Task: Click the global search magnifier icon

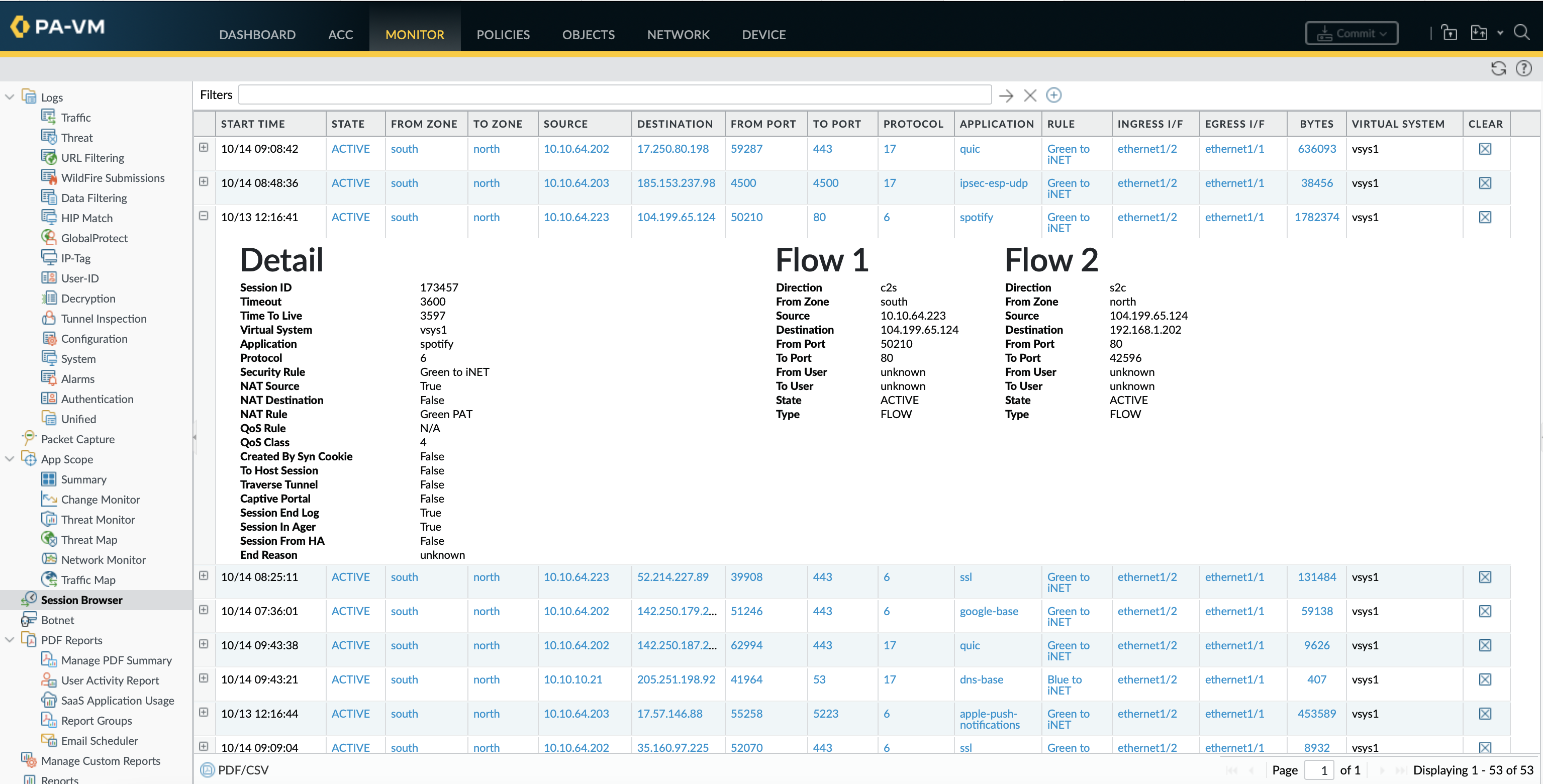Action: point(1521,33)
